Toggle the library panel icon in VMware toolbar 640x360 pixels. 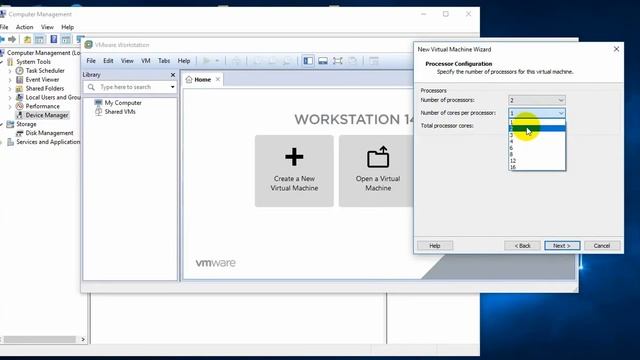(x=308, y=61)
